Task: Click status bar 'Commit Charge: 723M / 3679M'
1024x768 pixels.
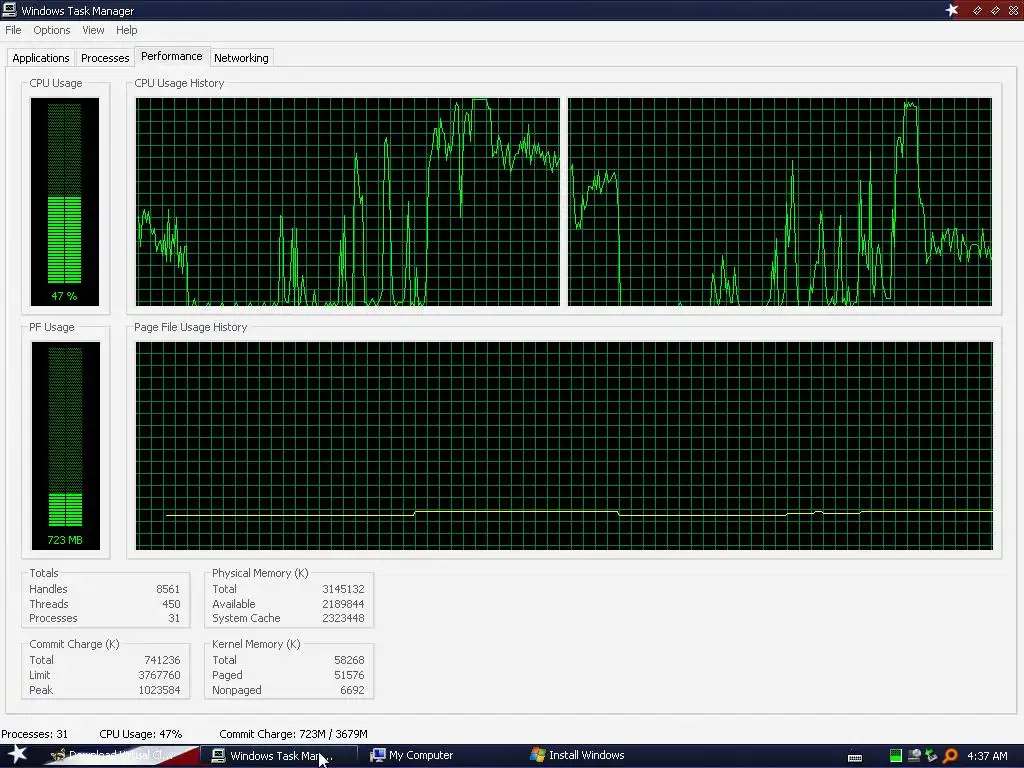Action: tap(293, 734)
